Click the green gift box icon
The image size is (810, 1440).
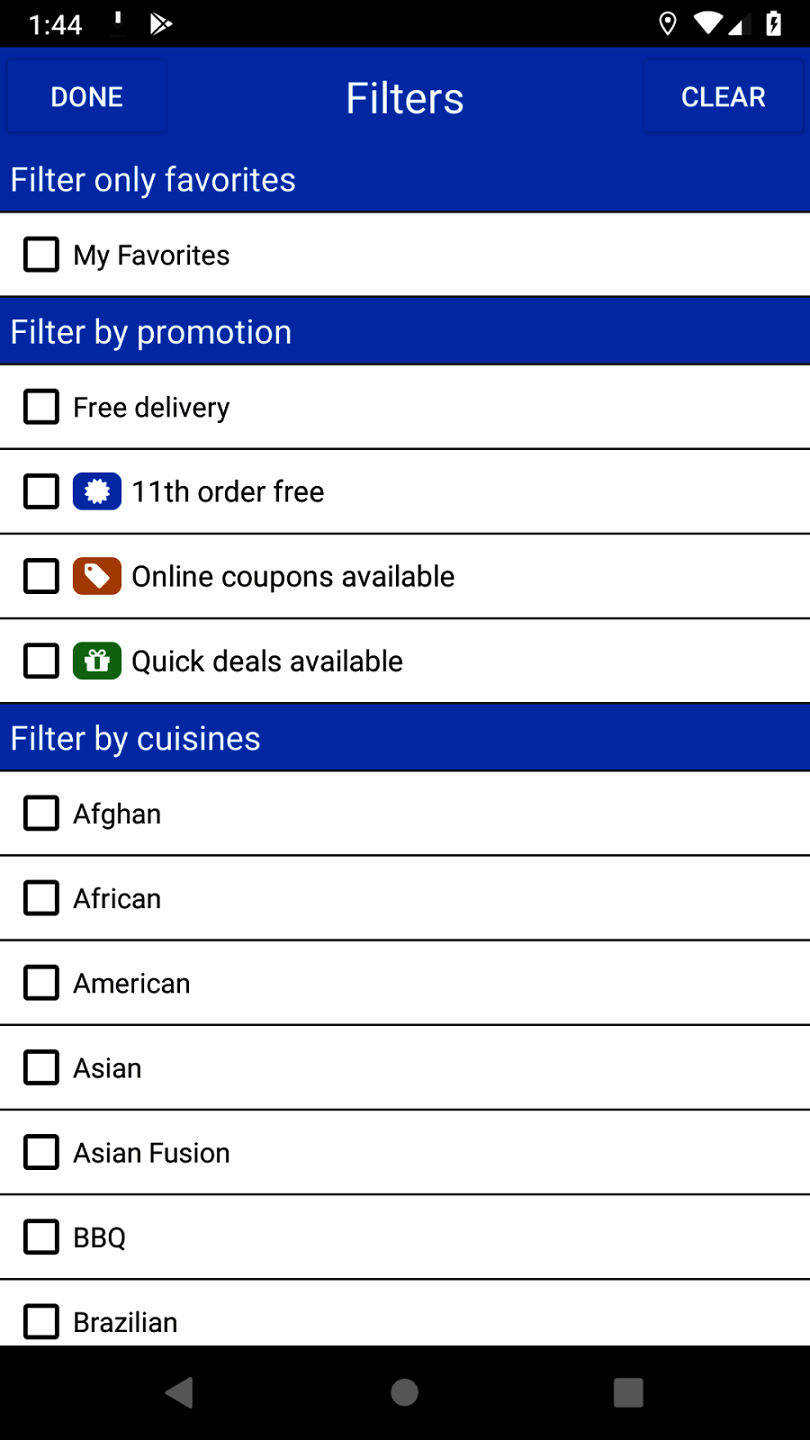pos(96,661)
